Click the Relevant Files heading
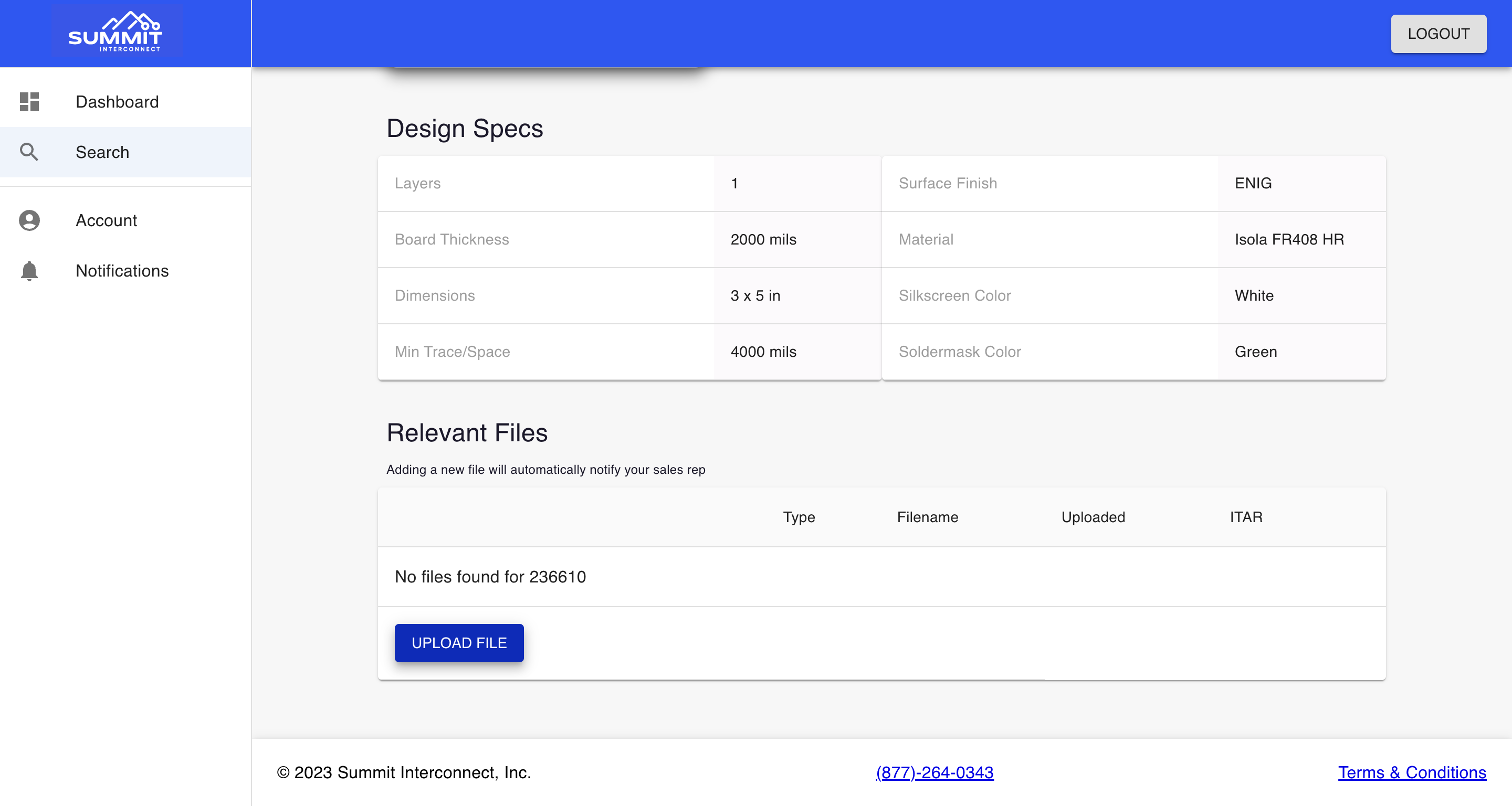The height and width of the screenshot is (806, 1512). tap(467, 433)
